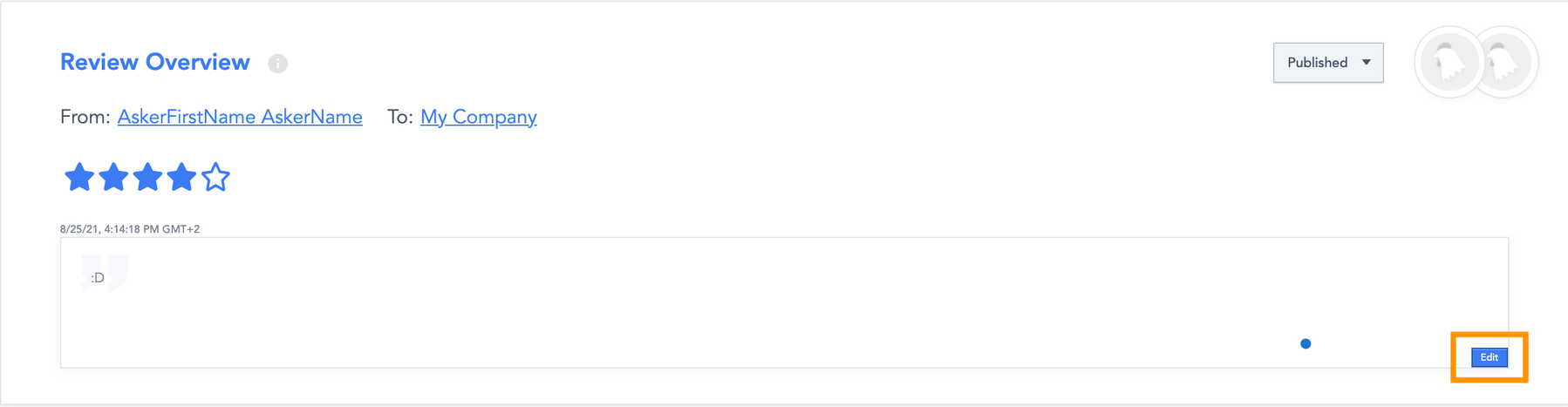The height and width of the screenshot is (407, 1568).
Task: Open the Published status dropdown
Action: point(1318,63)
